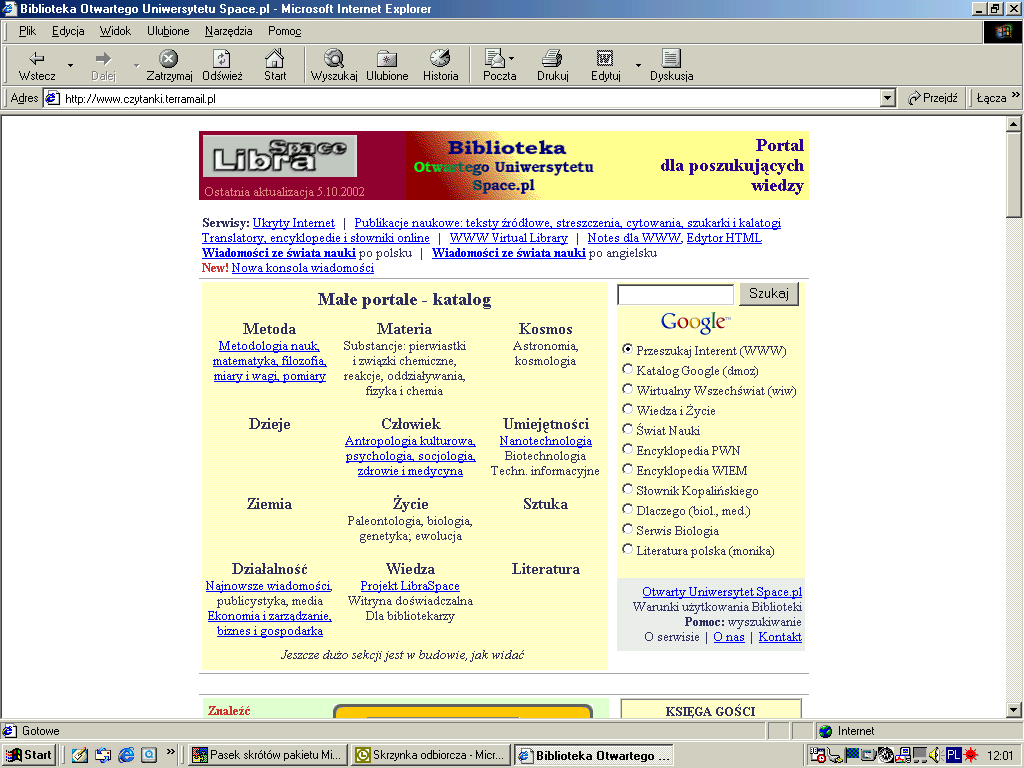Image resolution: width=1024 pixels, height=768 pixels.
Task: Click the Google search text field
Action: coord(675,295)
